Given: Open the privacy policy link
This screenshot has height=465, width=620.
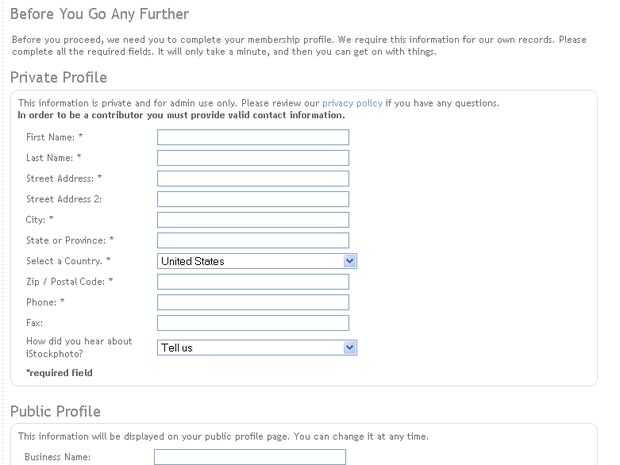Looking at the screenshot, I should [x=352, y=103].
